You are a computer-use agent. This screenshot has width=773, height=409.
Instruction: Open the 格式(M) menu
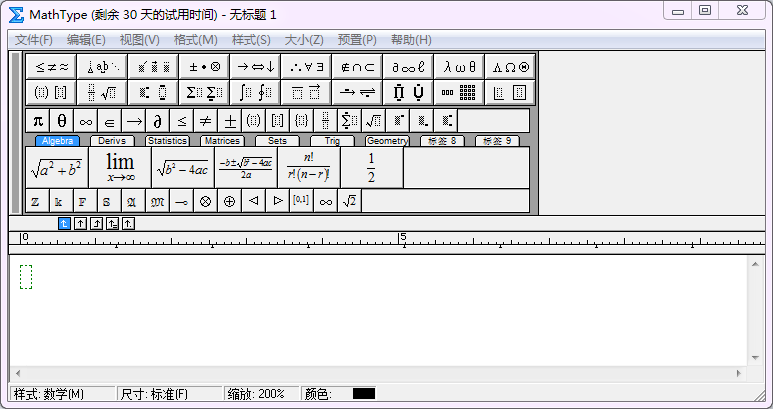(x=195, y=40)
